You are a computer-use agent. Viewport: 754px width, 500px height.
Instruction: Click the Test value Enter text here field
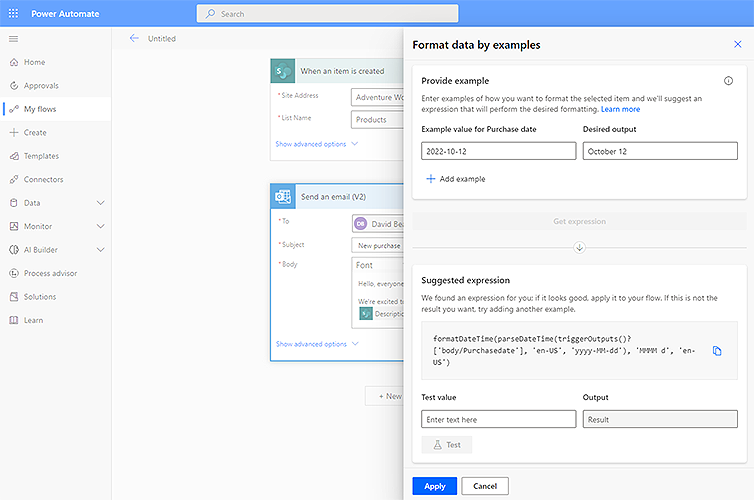(x=499, y=419)
